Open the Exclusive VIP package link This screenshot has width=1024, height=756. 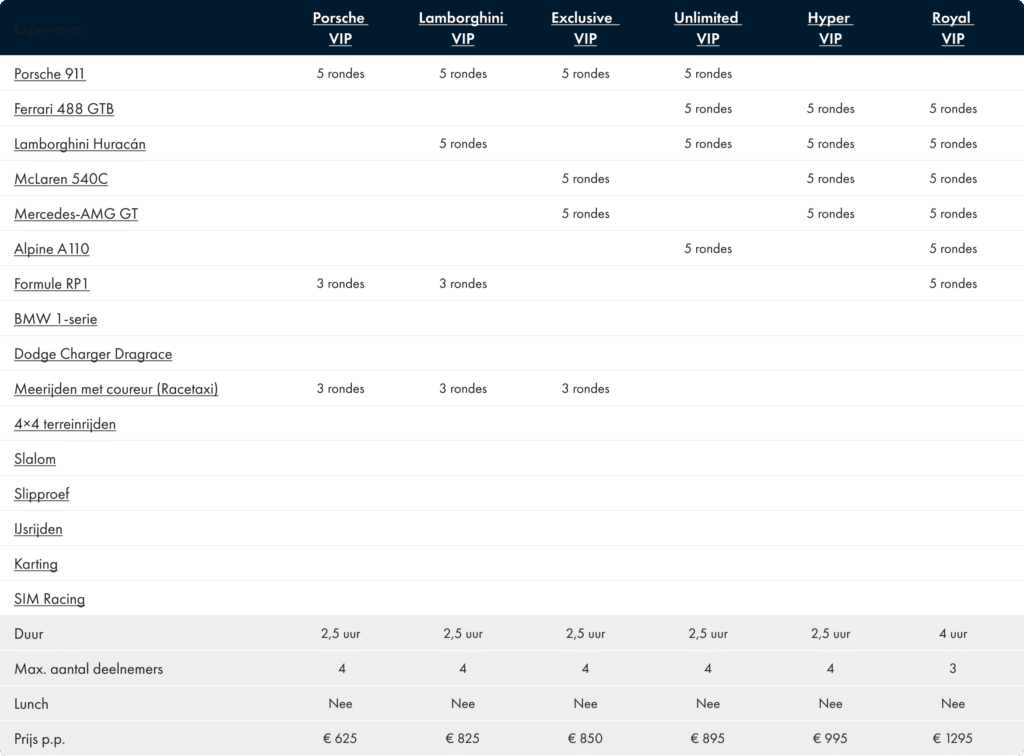tap(585, 28)
